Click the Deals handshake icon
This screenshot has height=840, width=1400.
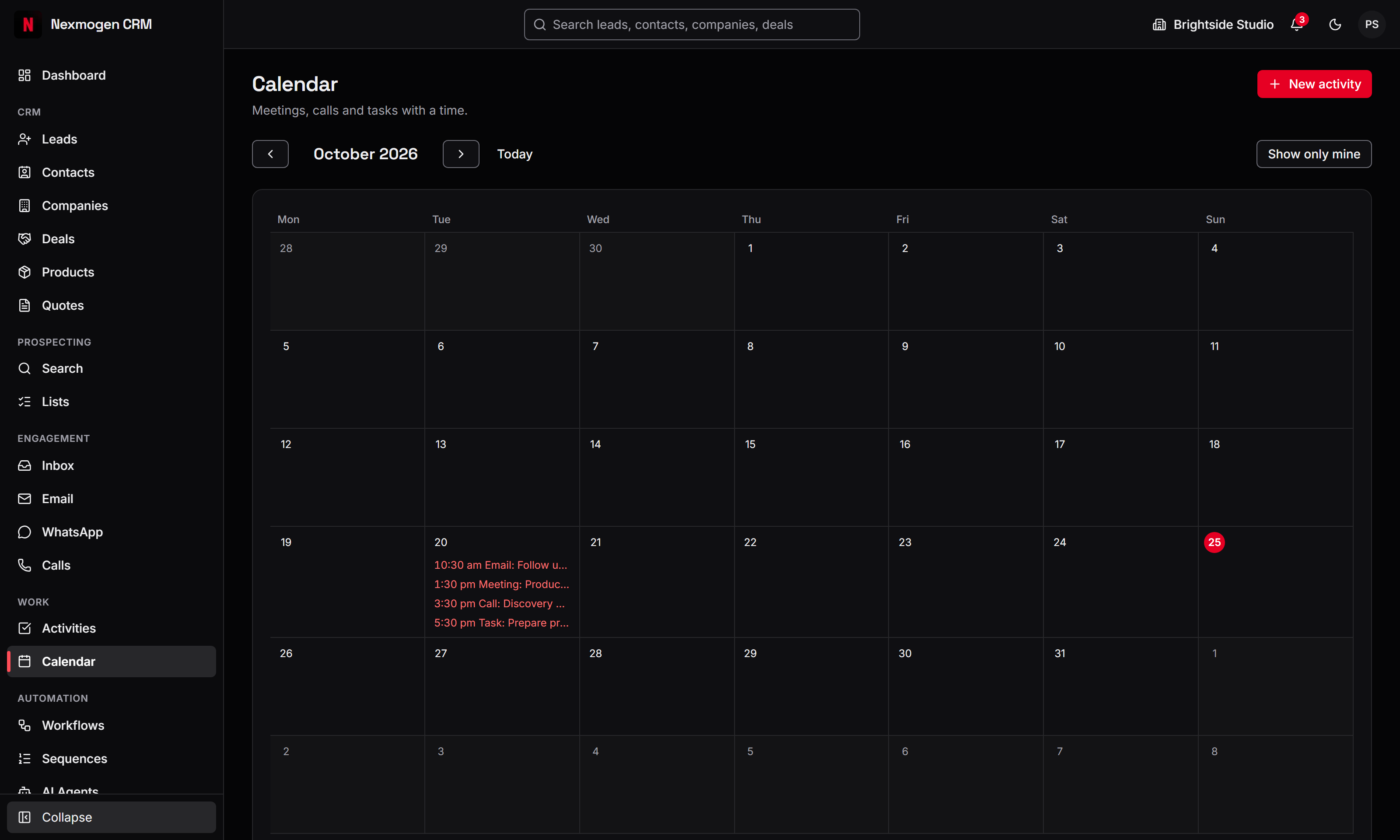[x=24, y=239]
